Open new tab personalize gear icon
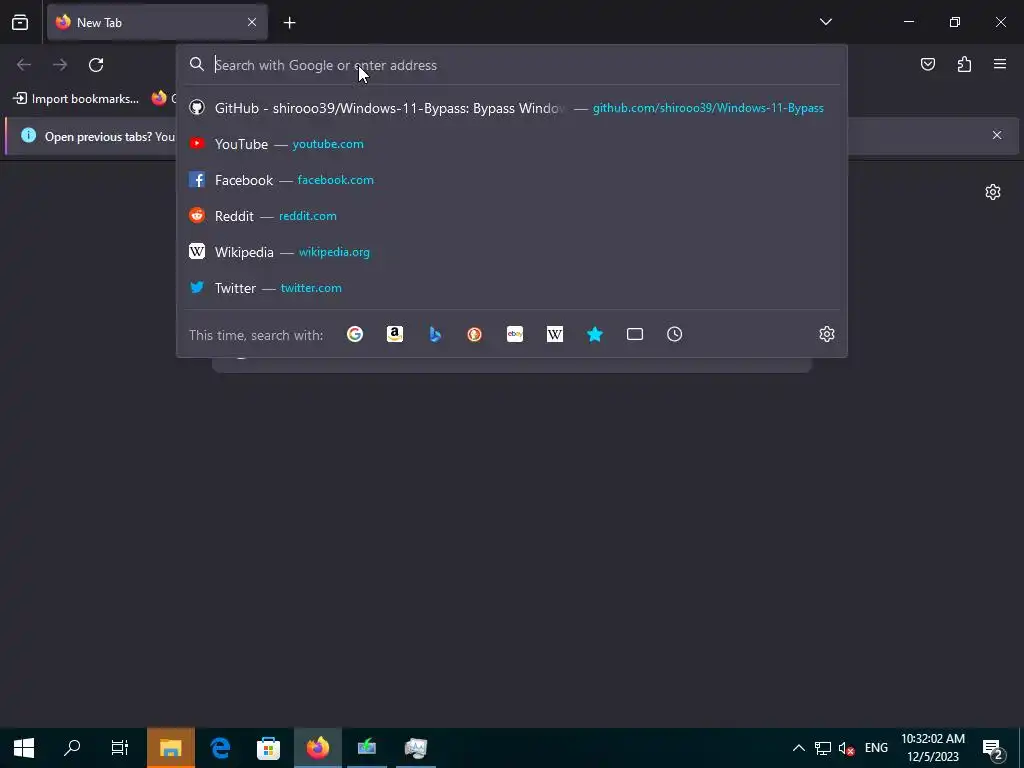The height and width of the screenshot is (768, 1024). [x=993, y=192]
